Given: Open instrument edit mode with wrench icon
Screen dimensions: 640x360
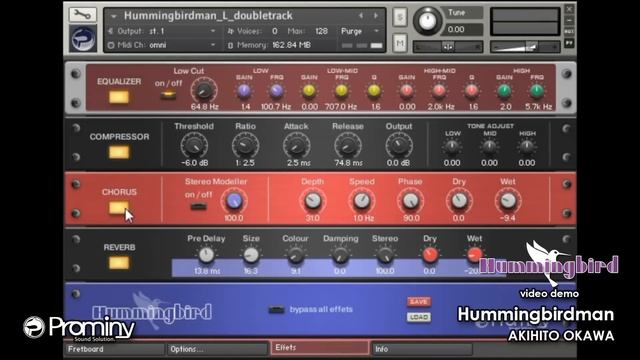Looking at the screenshot, I should coord(83,15).
